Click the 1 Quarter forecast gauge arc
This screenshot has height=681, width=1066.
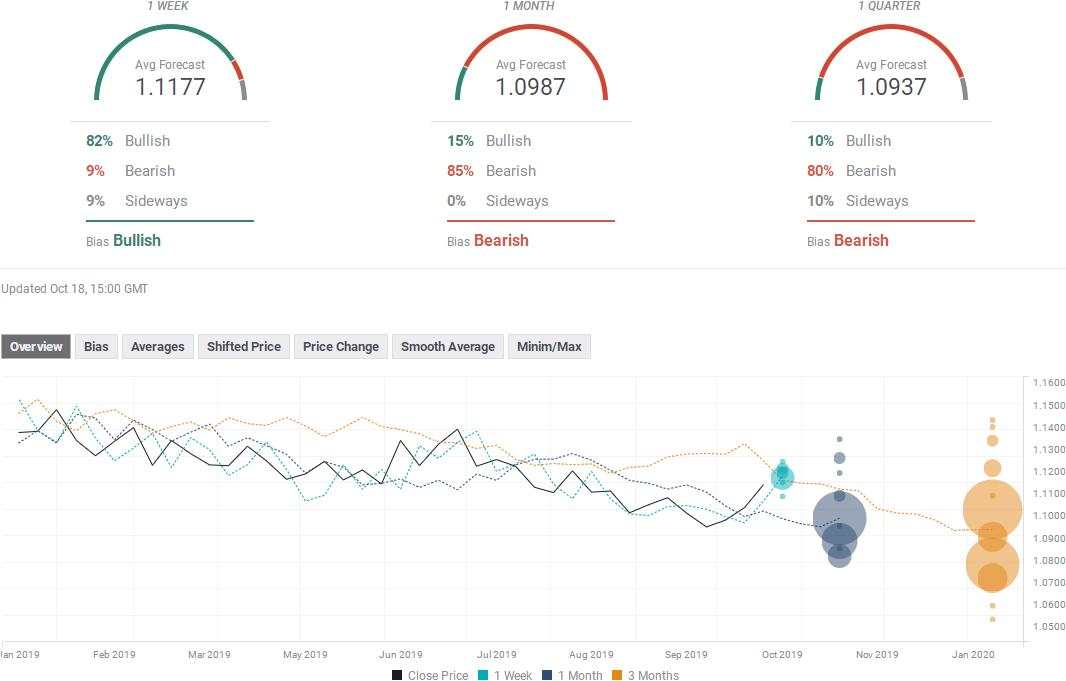[891, 30]
